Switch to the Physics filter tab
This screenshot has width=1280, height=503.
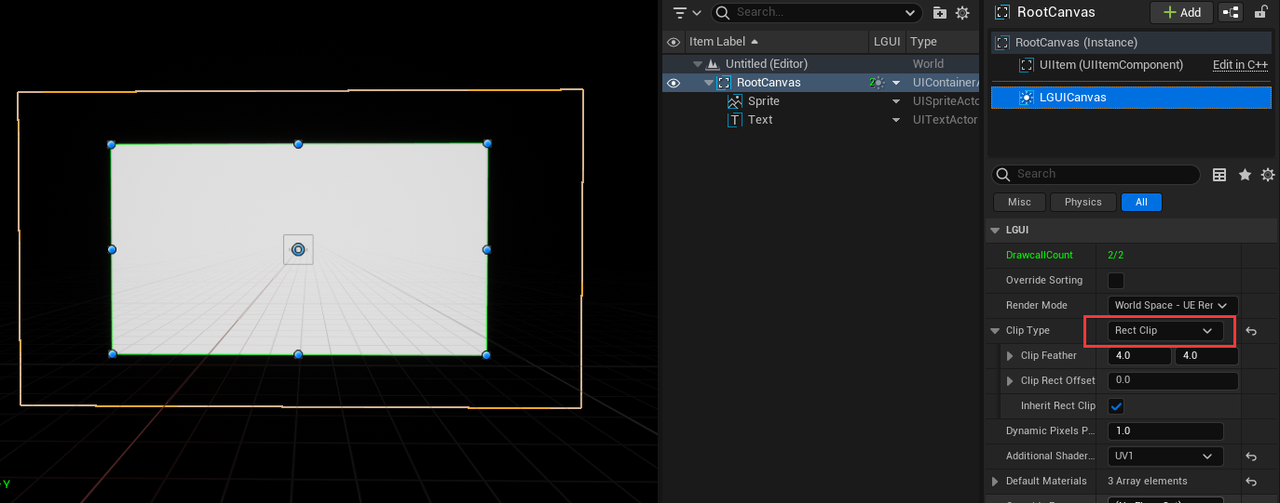coord(1082,202)
